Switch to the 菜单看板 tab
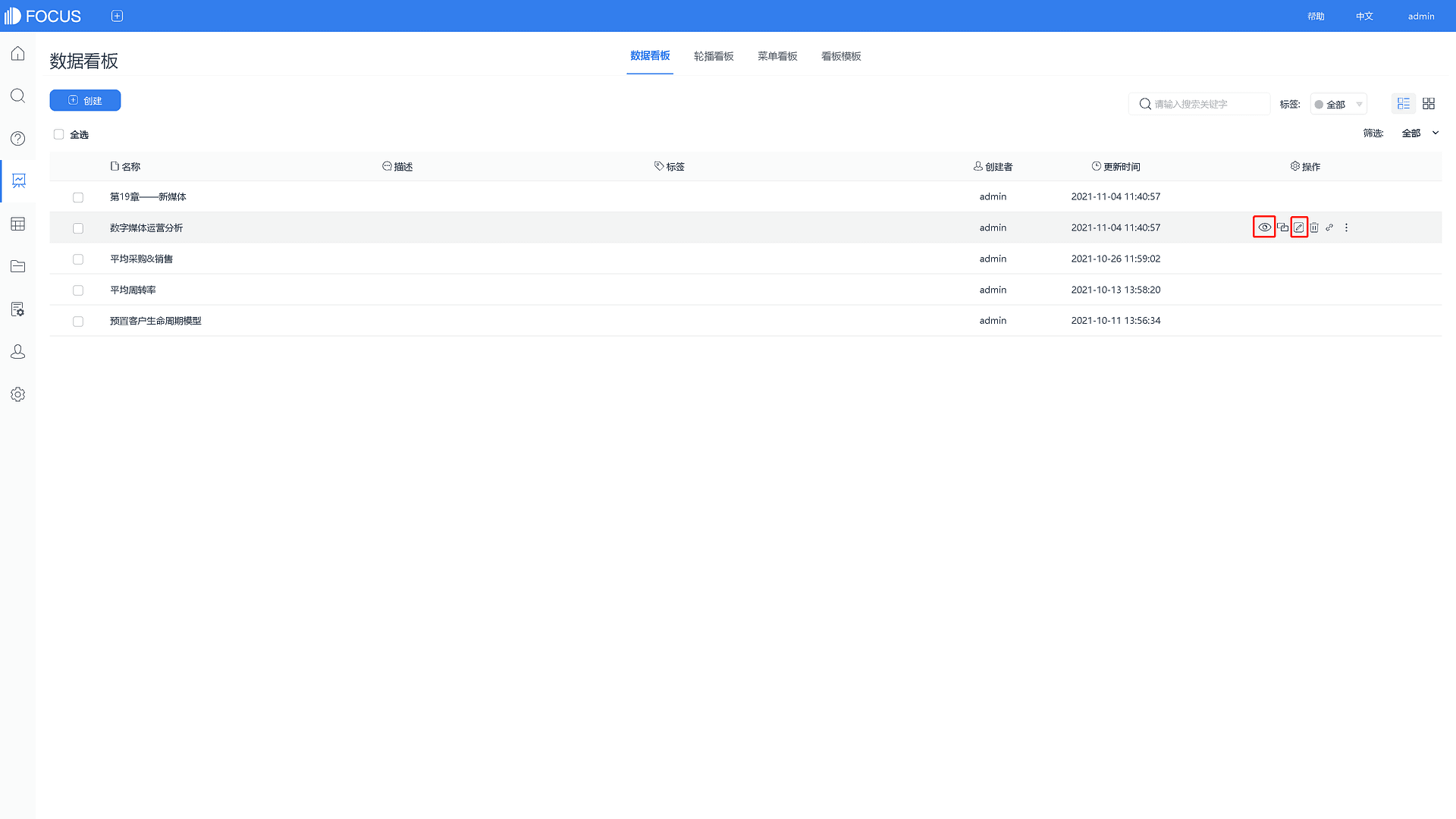Screen dimensions: 1456x819 coord(777,56)
